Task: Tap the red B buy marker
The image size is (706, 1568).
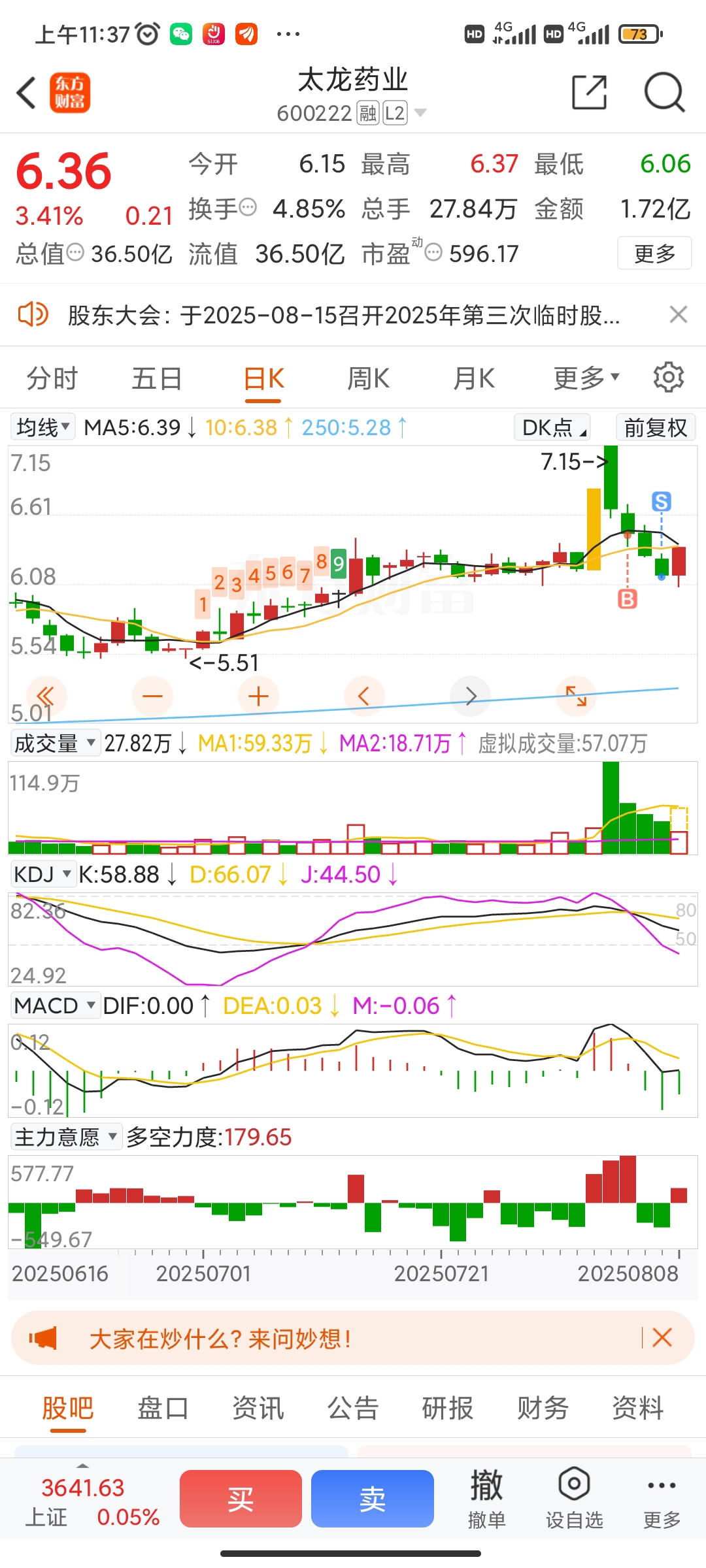Action: click(628, 599)
